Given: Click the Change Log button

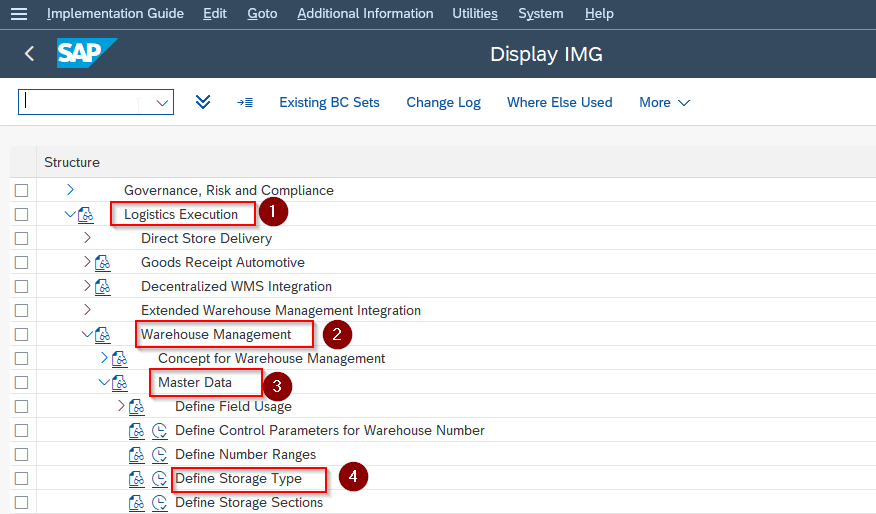Looking at the screenshot, I should click(444, 102).
